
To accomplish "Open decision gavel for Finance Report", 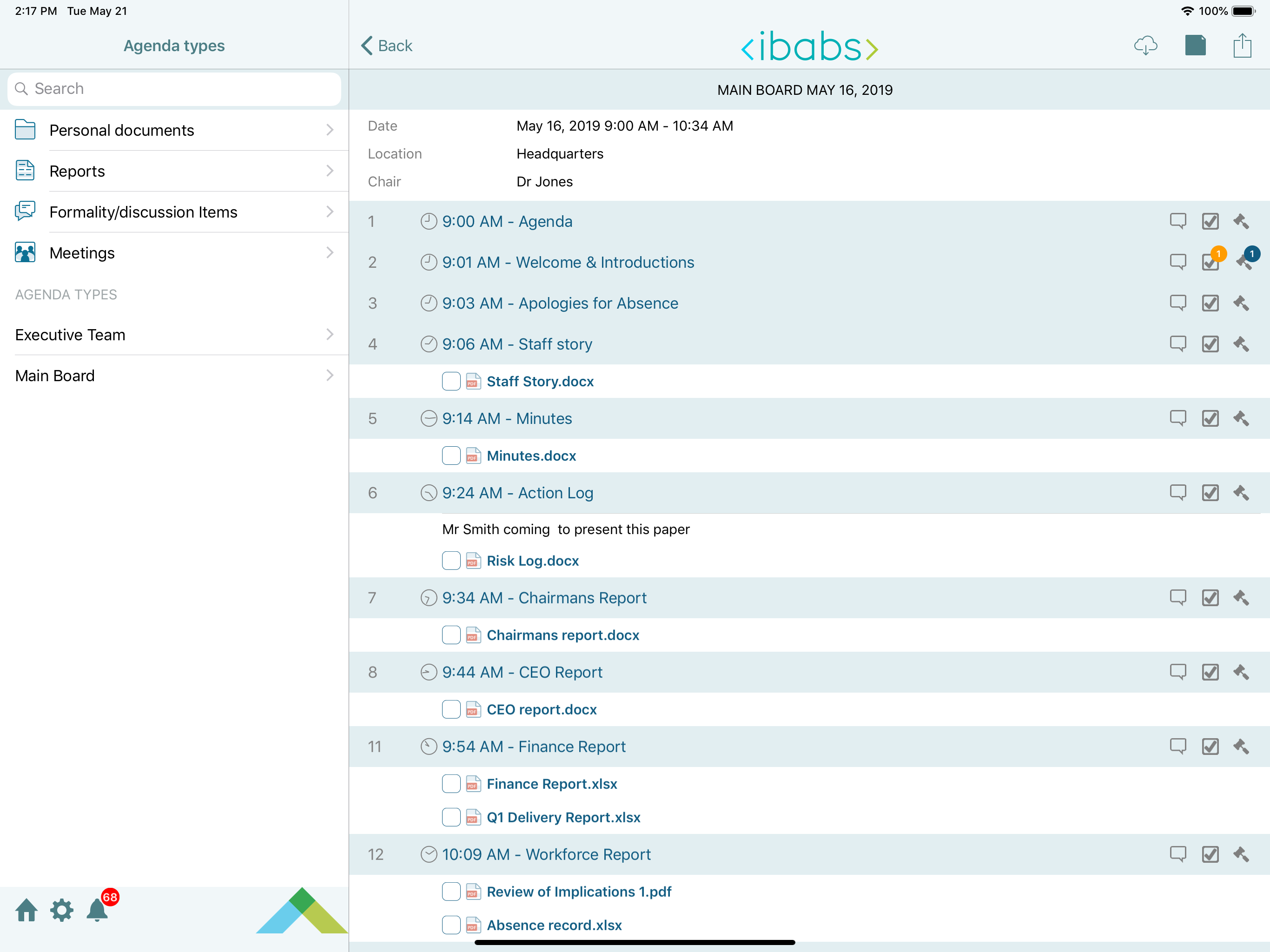I will click(x=1241, y=747).
